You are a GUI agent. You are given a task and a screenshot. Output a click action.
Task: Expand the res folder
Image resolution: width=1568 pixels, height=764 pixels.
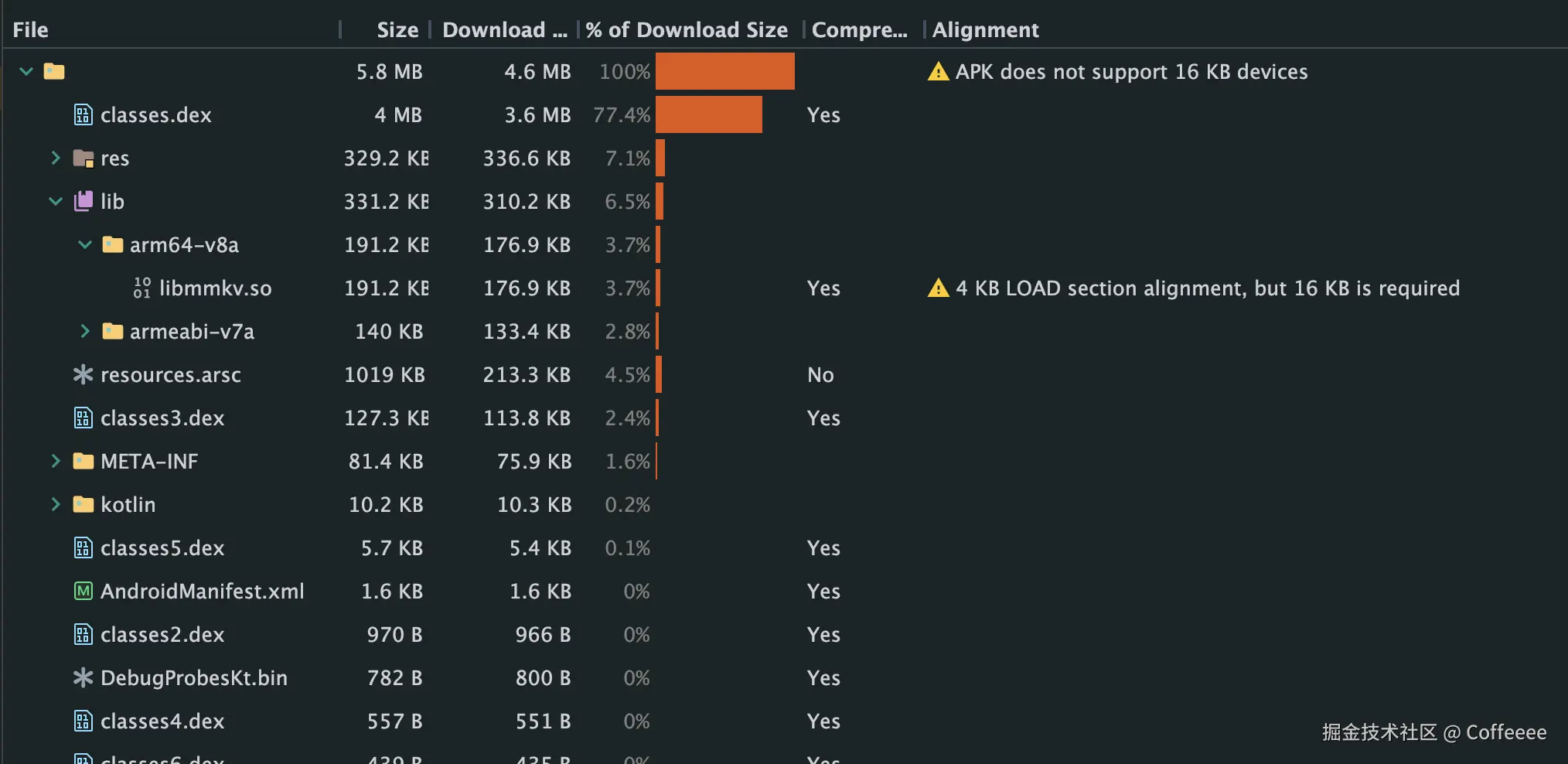pyautogui.click(x=56, y=159)
